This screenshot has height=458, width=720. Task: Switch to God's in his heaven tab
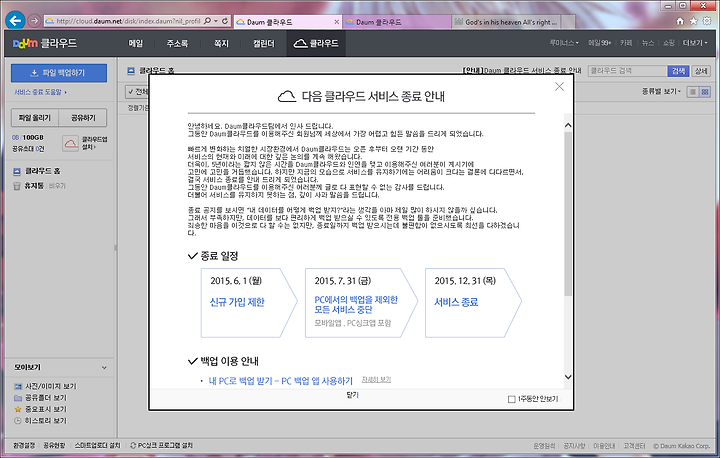pos(506,22)
